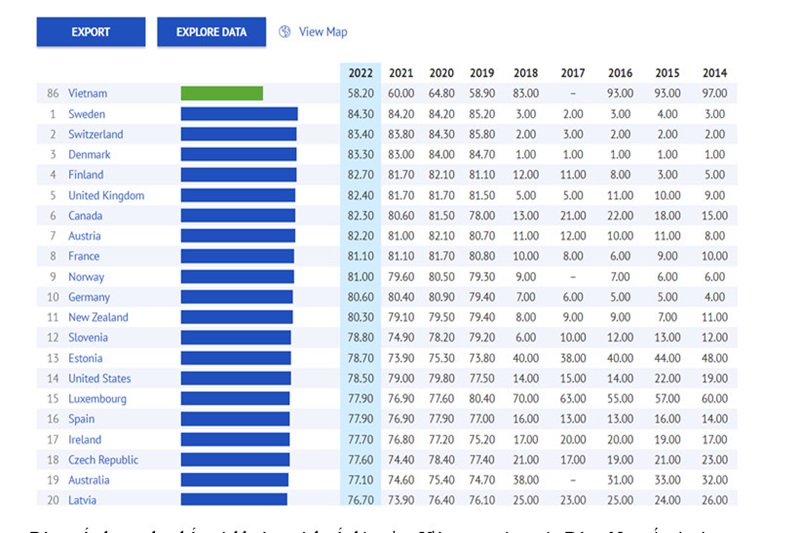Click Latvia's blue score bar
Screen dimensions: 800x533
(x=234, y=499)
